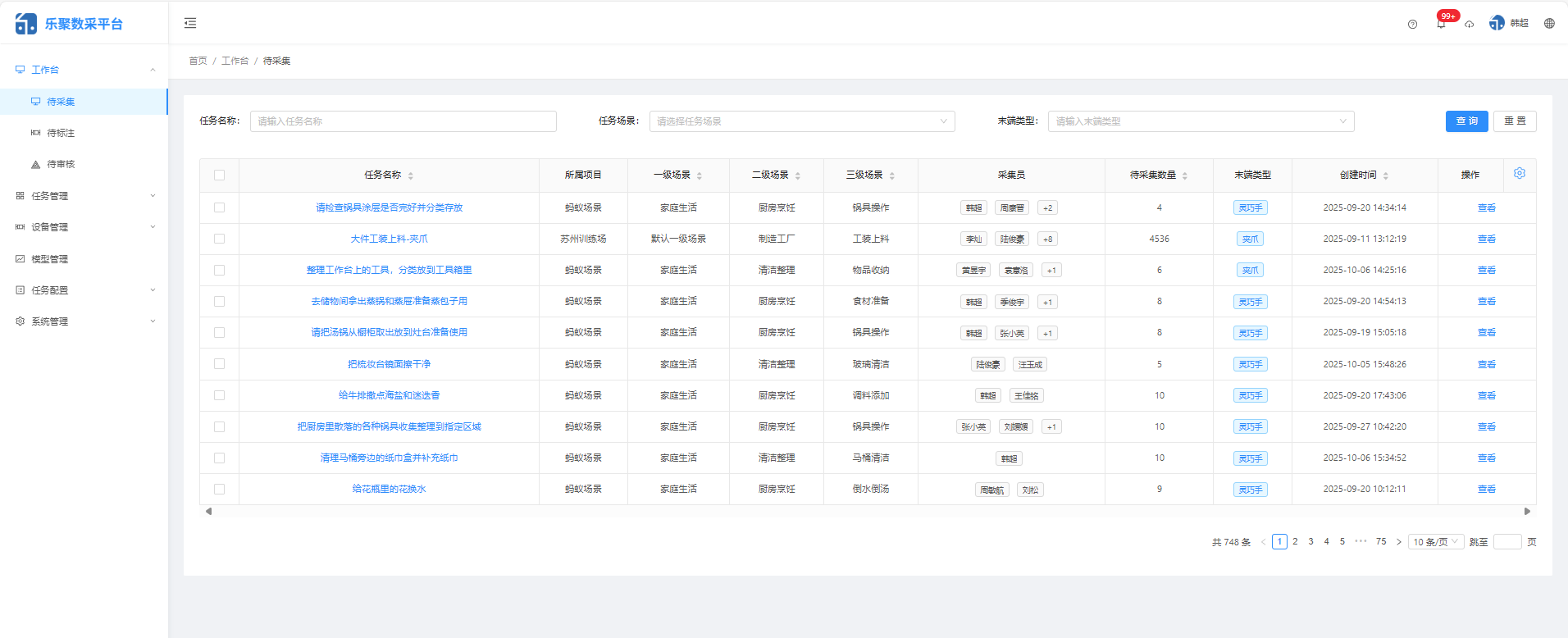Image resolution: width=1568 pixels, height=638 pixels.
Task: Check the row 把梳妆台镜面擦干净
Action: pyautogui.click(x=219, y=363)
